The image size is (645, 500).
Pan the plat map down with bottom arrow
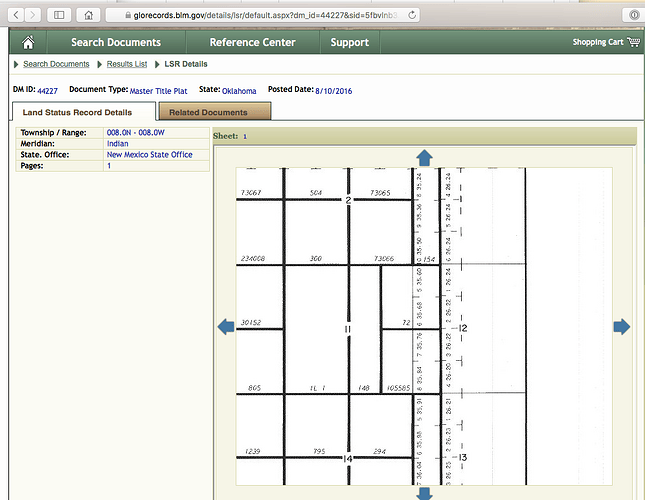[424, 493]
